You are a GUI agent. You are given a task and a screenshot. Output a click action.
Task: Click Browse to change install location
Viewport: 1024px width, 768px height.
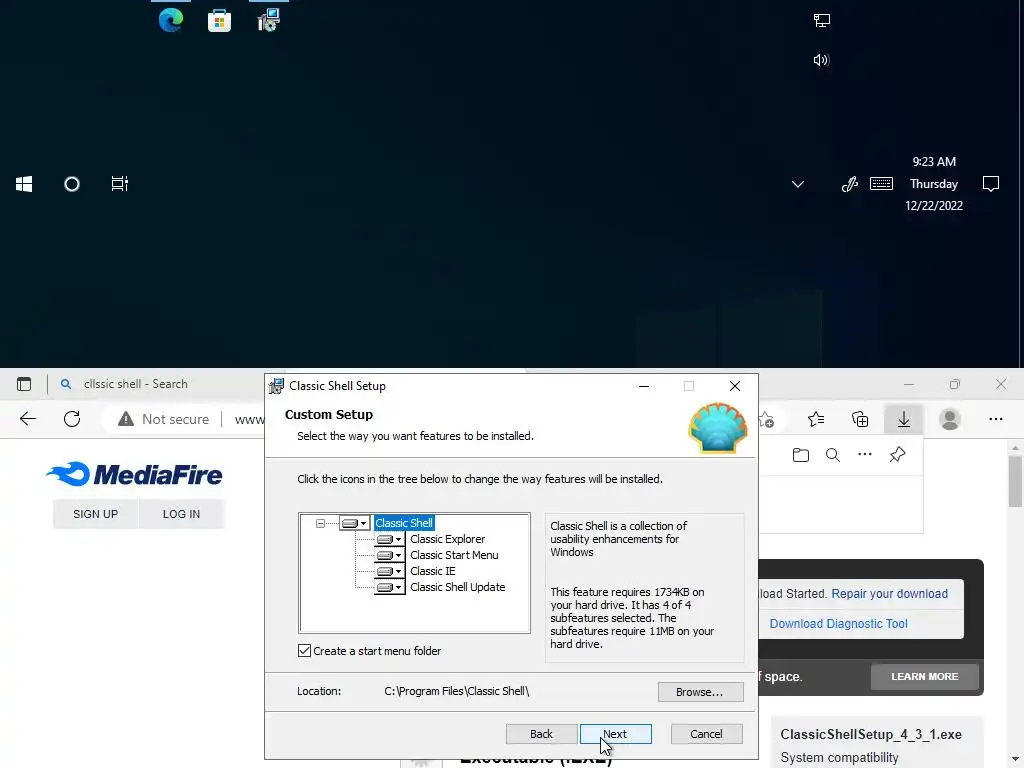click(700, 692)
